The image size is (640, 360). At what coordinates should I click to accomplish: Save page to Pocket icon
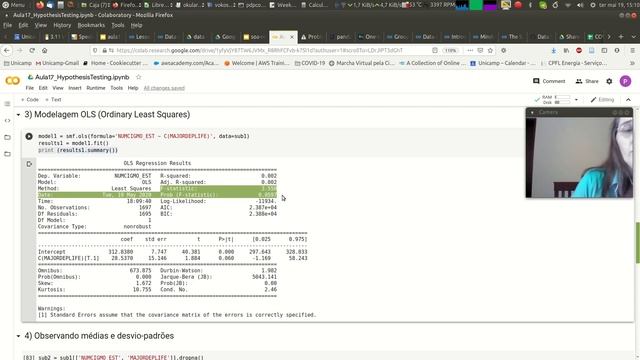point(480,50)
